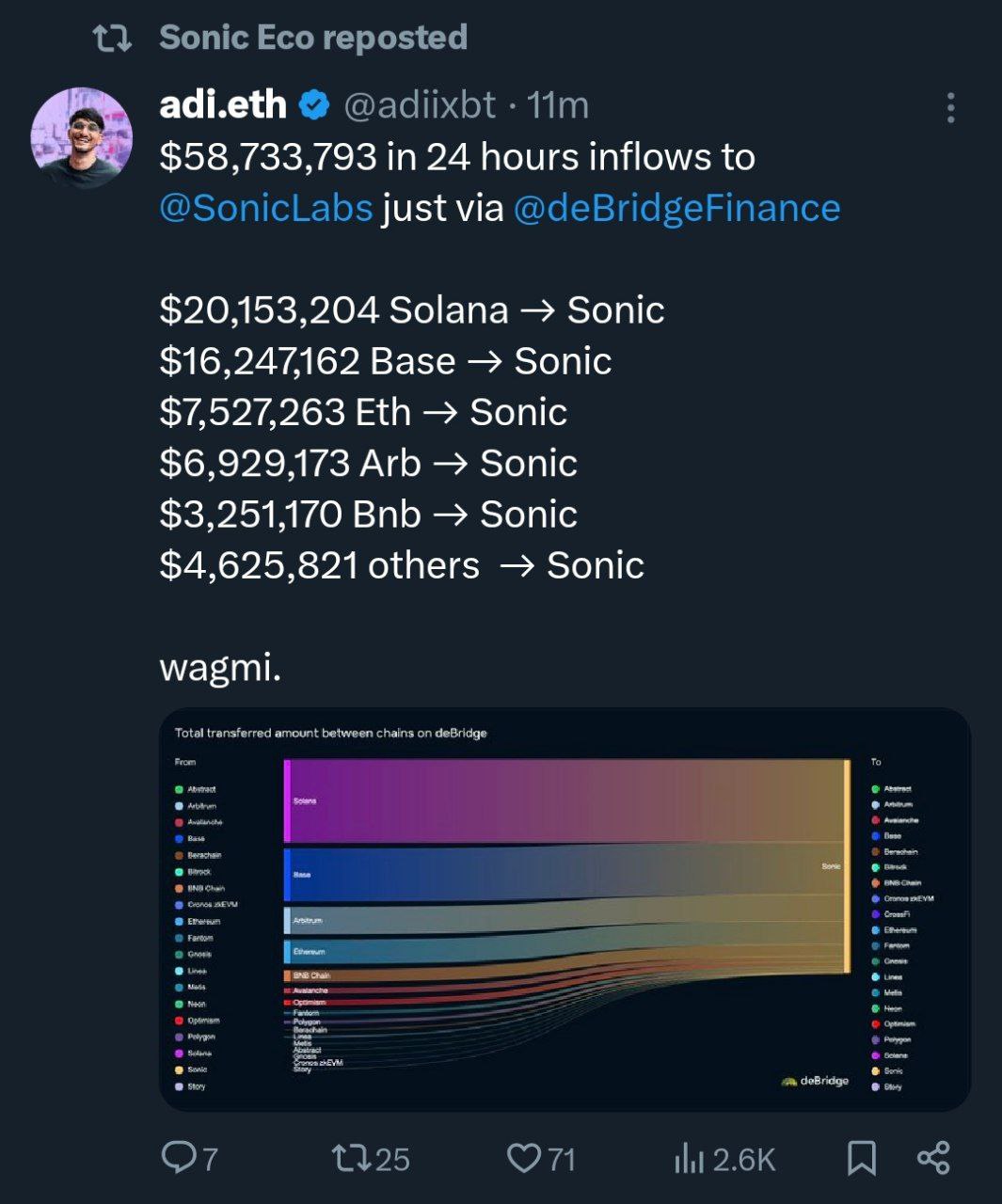
Task: Open the @adiixbt handle
Action: pyautogui.click(x=420, y=105)
